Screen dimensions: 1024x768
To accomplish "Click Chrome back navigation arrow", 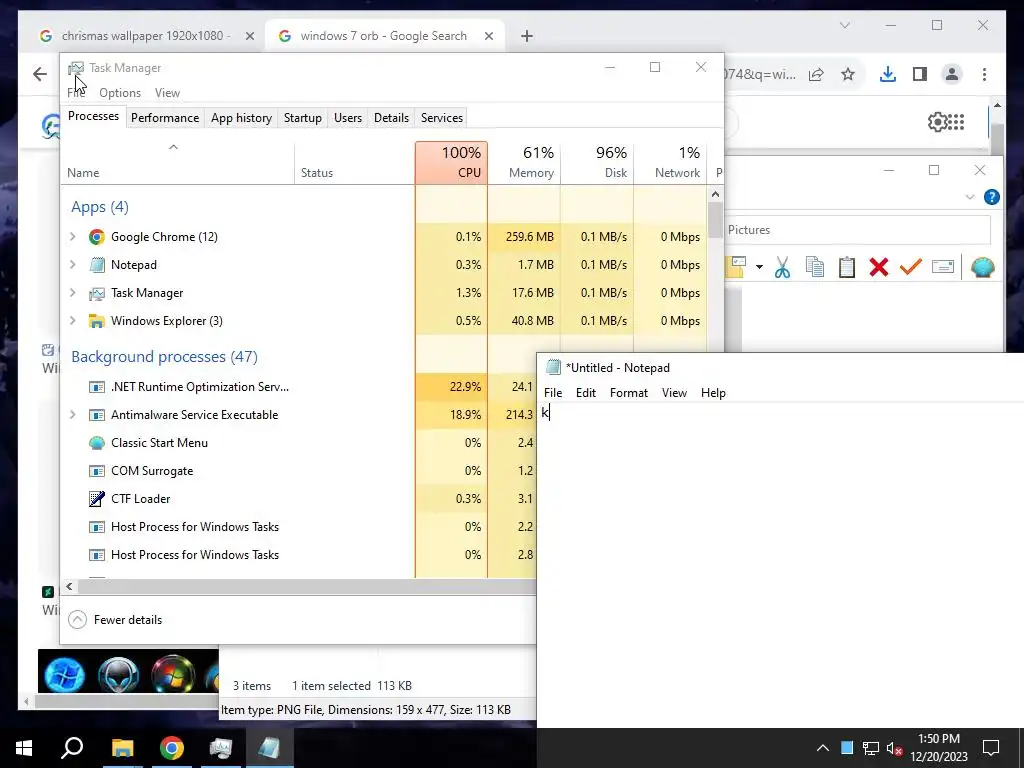I will (40, 74).
